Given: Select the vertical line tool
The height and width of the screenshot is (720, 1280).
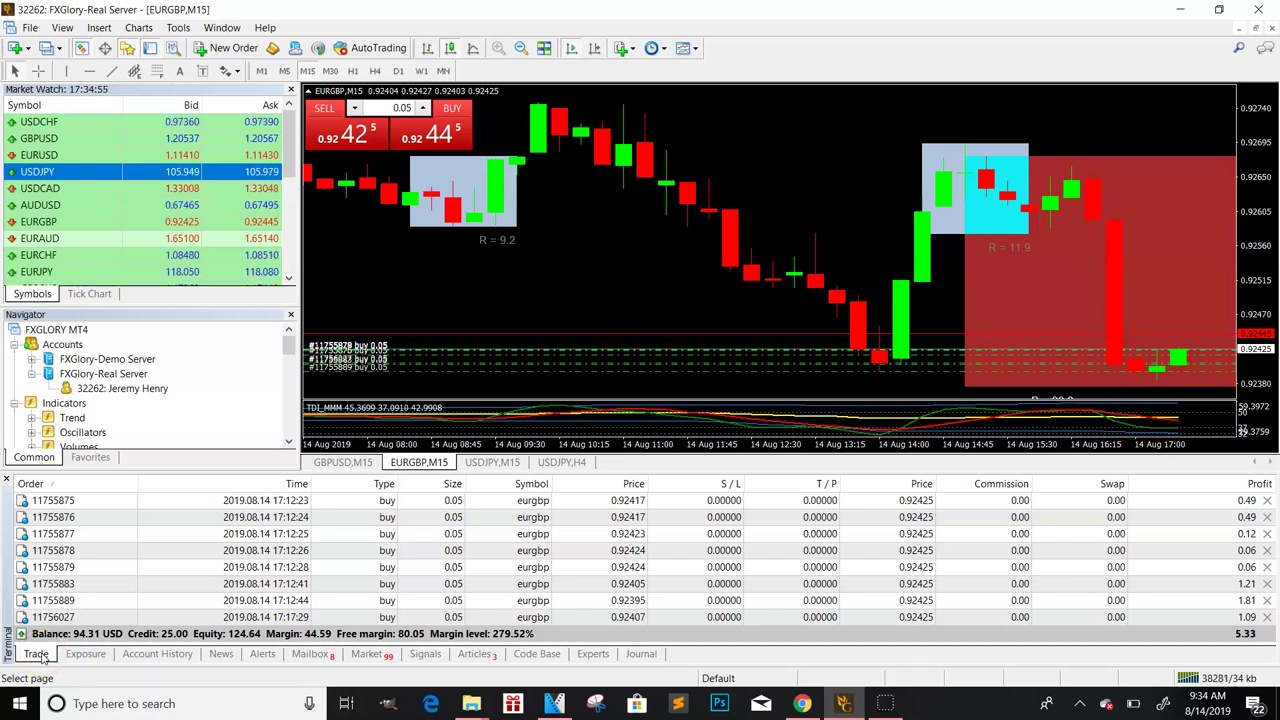Looking at the screenshot, I should pos(66,71).
